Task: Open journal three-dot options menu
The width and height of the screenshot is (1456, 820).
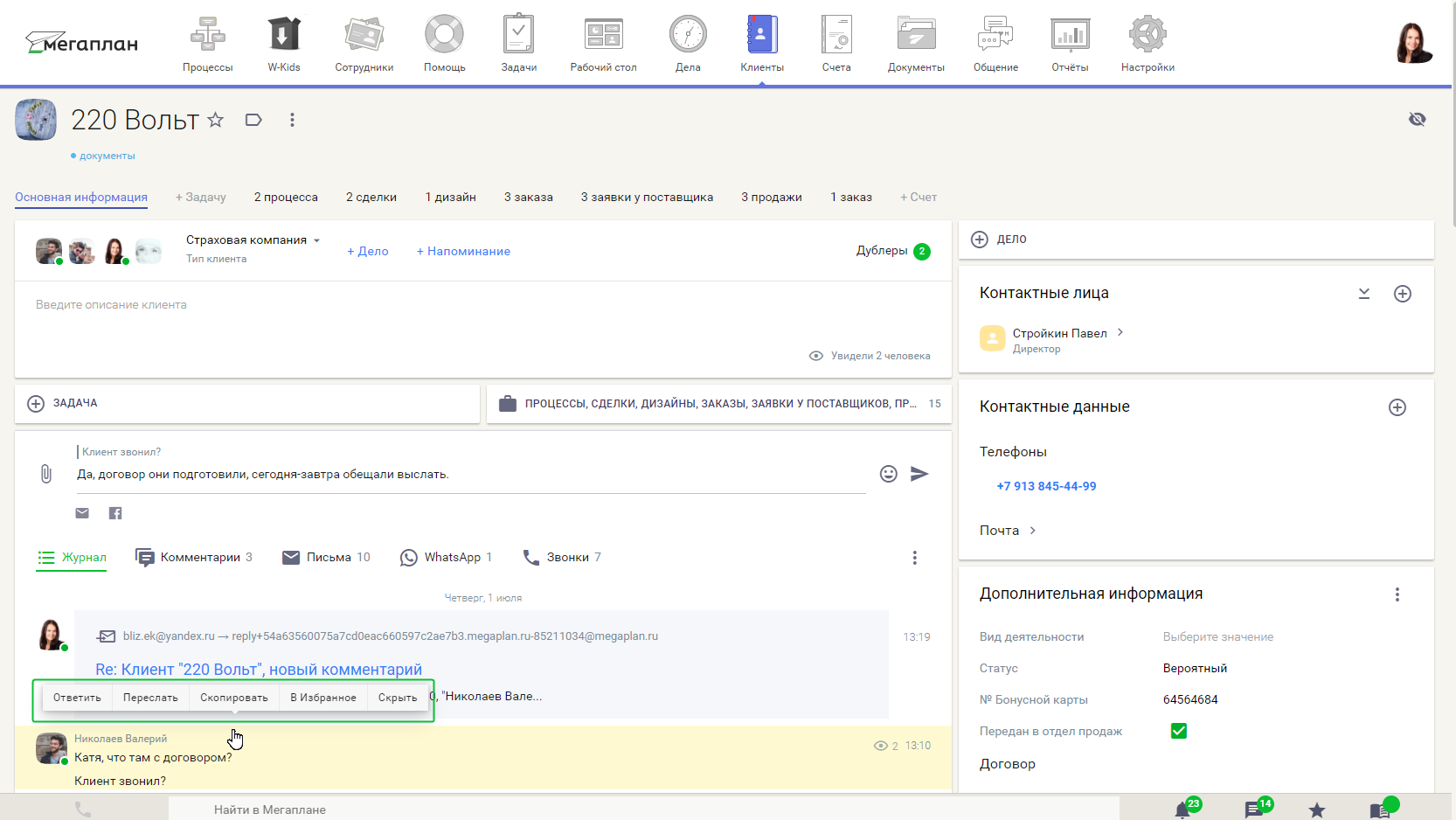Action: (x=915, y=558)
